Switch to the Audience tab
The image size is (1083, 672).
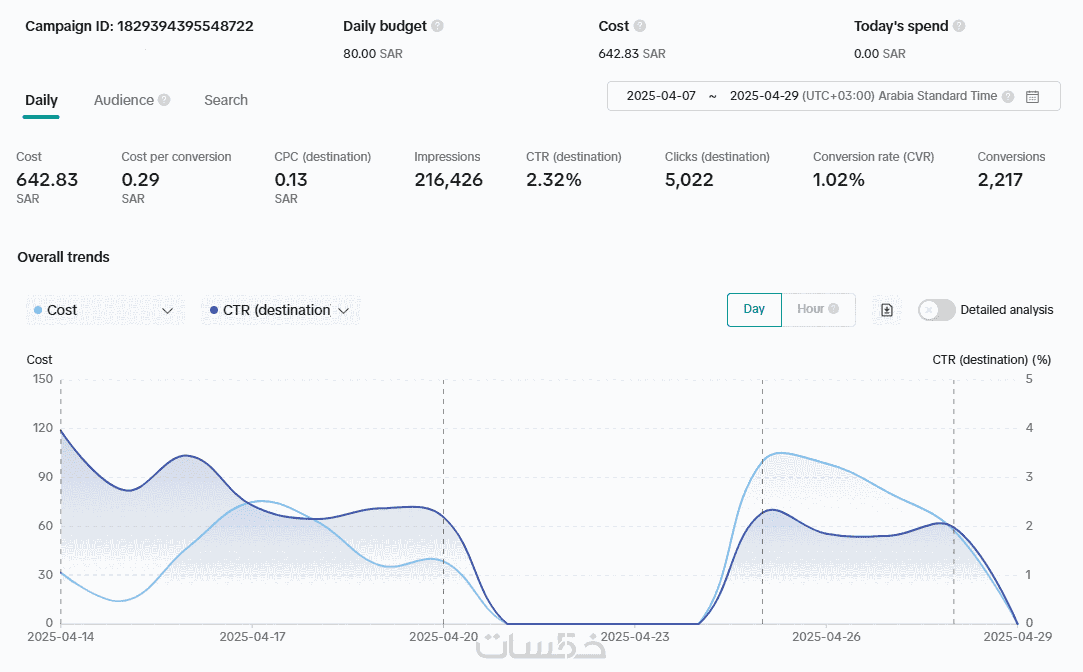(x=124, y=100)
